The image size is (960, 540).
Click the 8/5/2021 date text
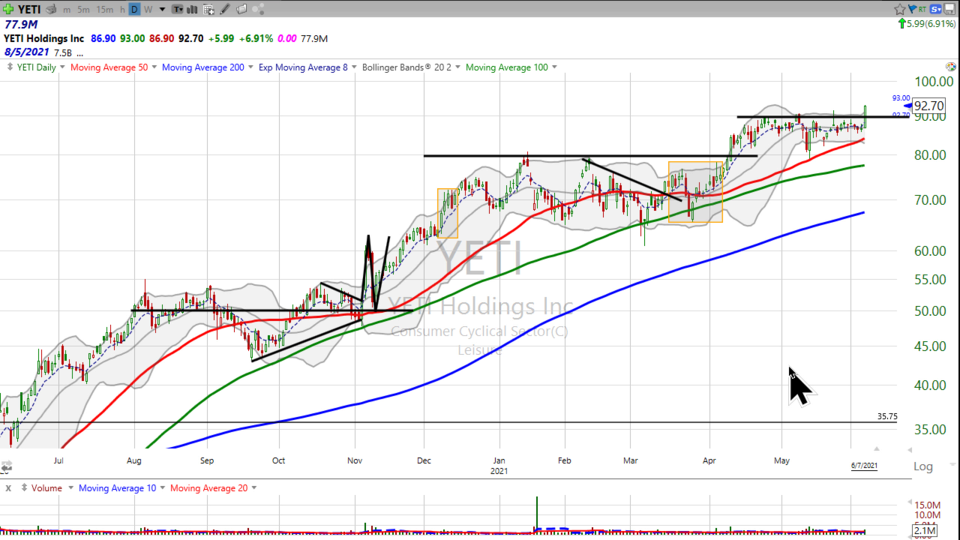click(26, 52)
